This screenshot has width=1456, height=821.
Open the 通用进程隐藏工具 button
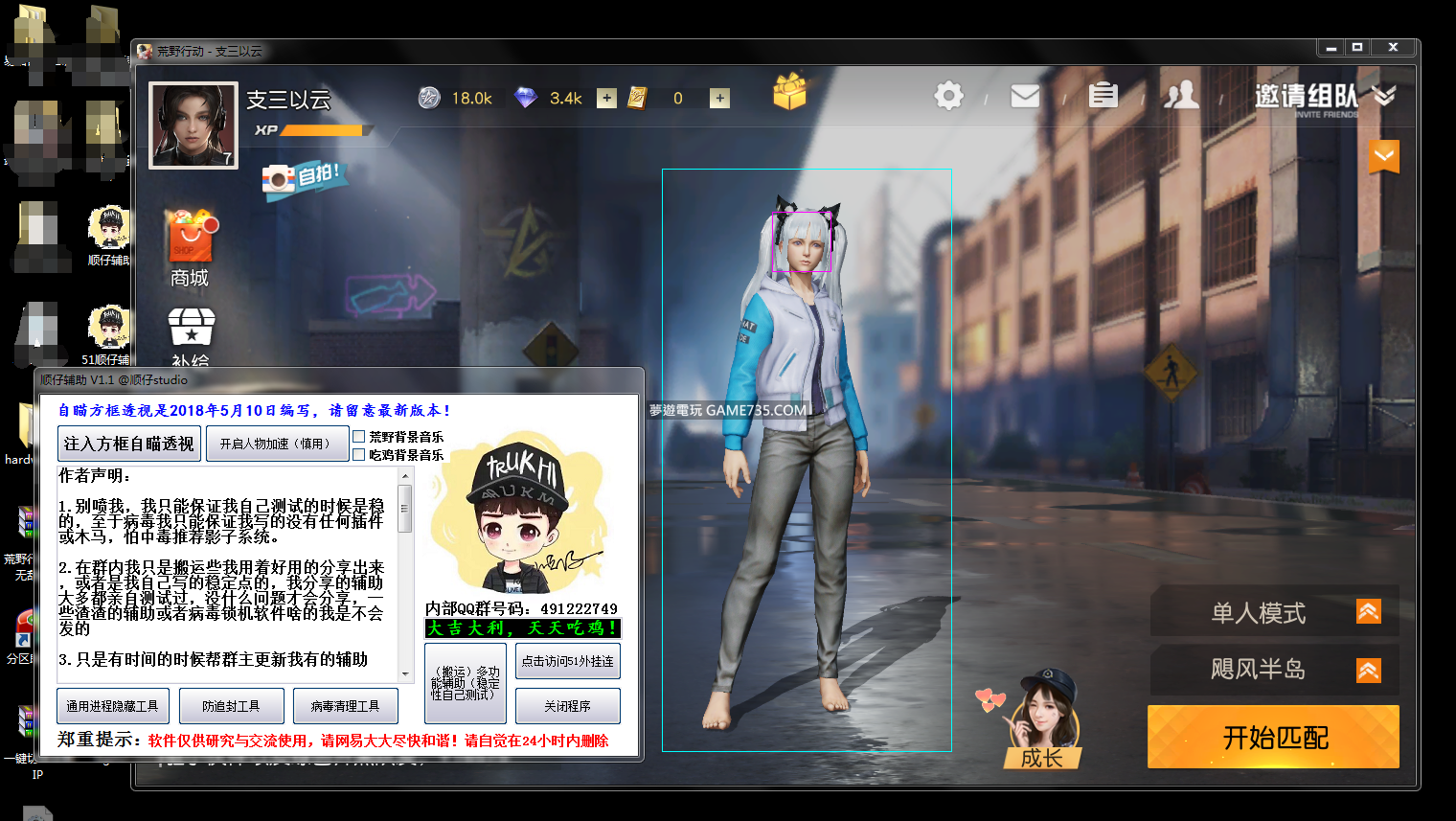click(x=113, y=706)
